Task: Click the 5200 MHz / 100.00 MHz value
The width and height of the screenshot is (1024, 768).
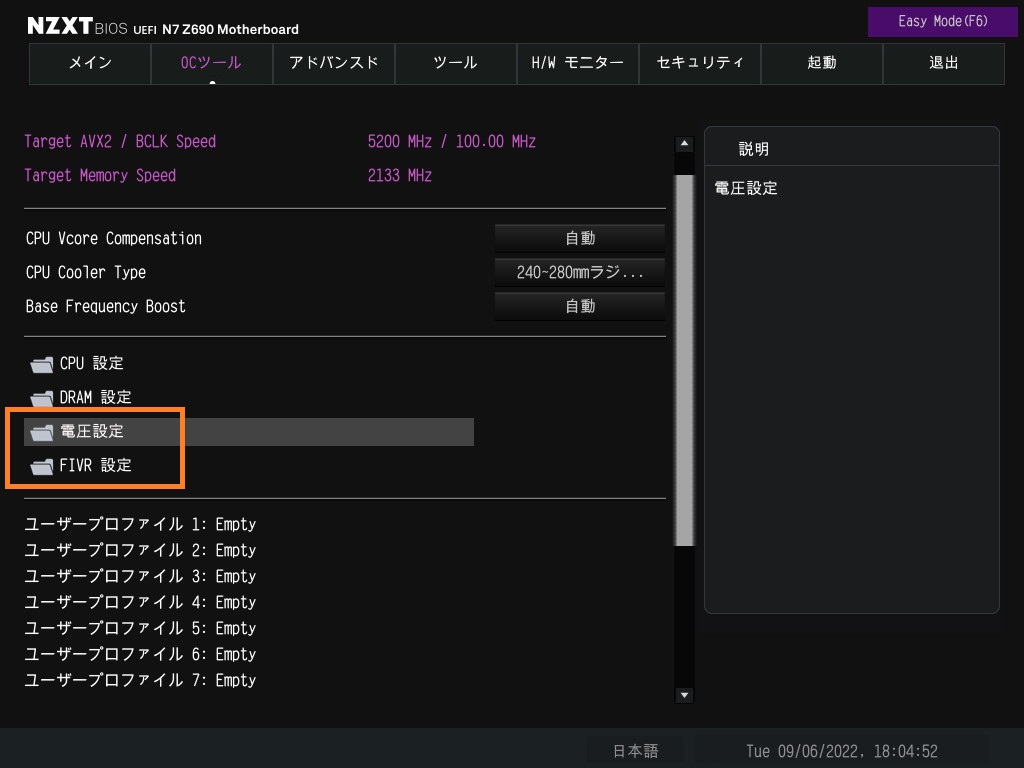Action: [451, 142]
